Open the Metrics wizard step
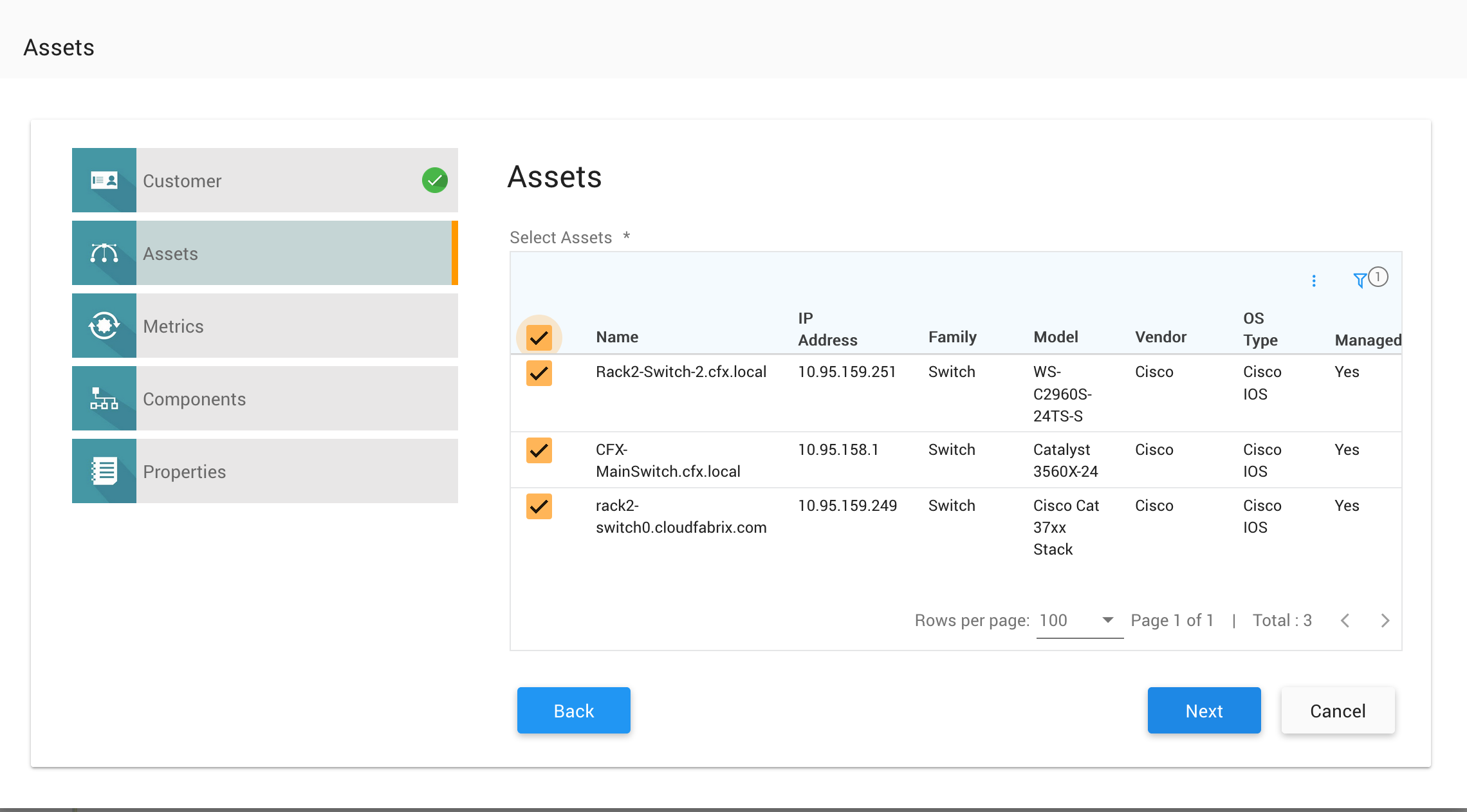This screenshot has height=812, width=1467. [265, 326]
